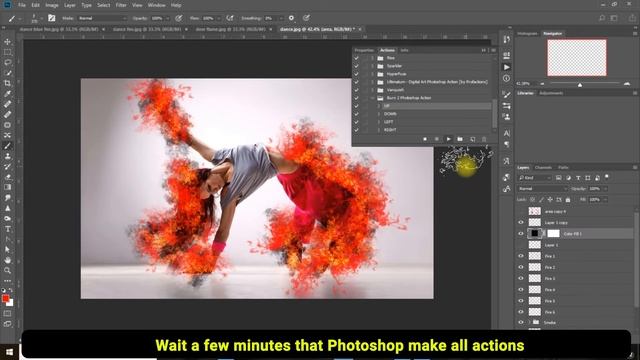Image resolution: width=640 pixels, height=360 pixels.
Task: Select the Rectangular Marquee tool
Action: point(7,52)
